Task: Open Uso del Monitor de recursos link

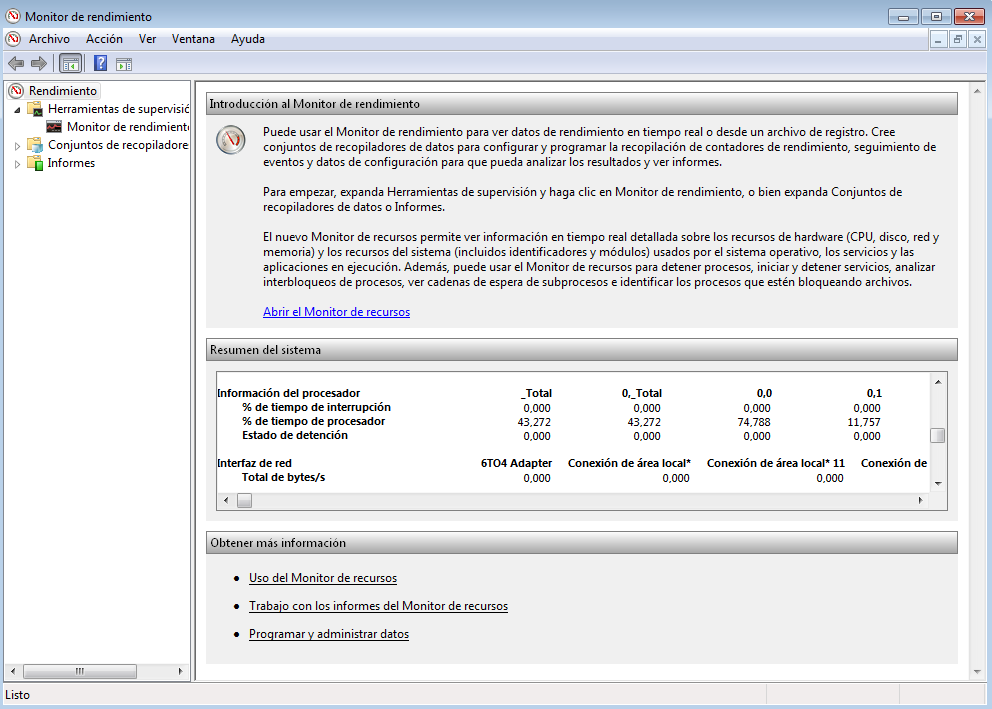Action: tap(323, 578)
